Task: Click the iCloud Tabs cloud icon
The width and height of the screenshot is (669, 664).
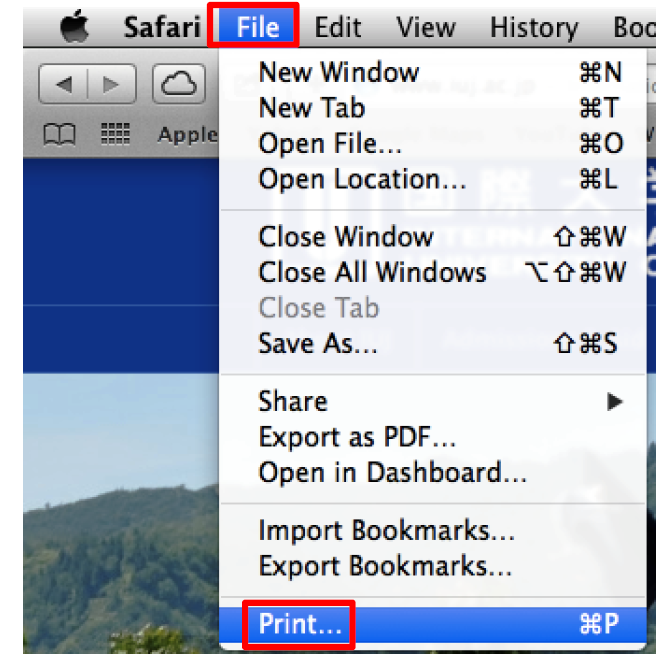Action: [x=179, y=84]
